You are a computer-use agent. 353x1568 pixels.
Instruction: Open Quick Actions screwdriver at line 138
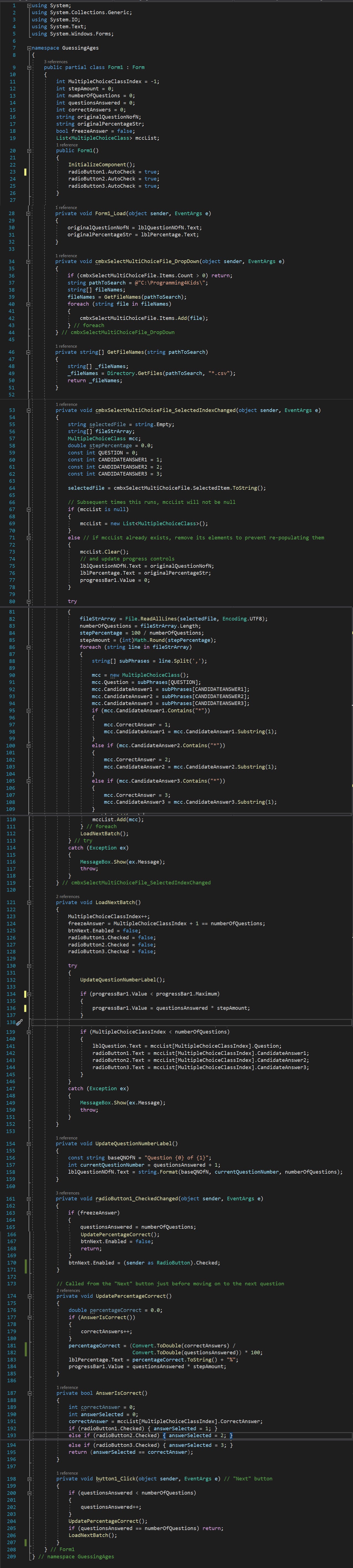pos(19,1023)
